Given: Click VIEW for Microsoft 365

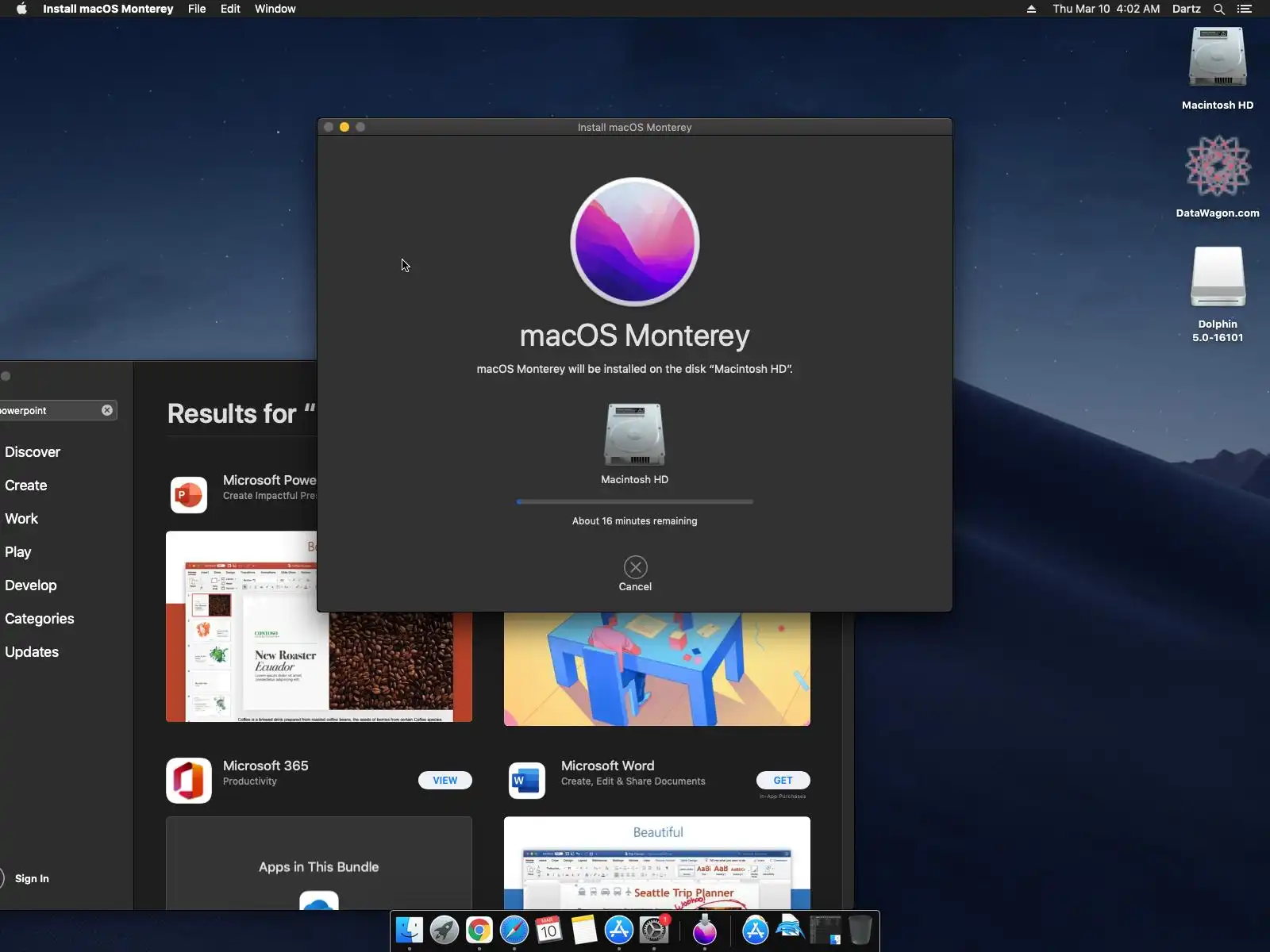Looking at the screenshot, I should point(445,781).
